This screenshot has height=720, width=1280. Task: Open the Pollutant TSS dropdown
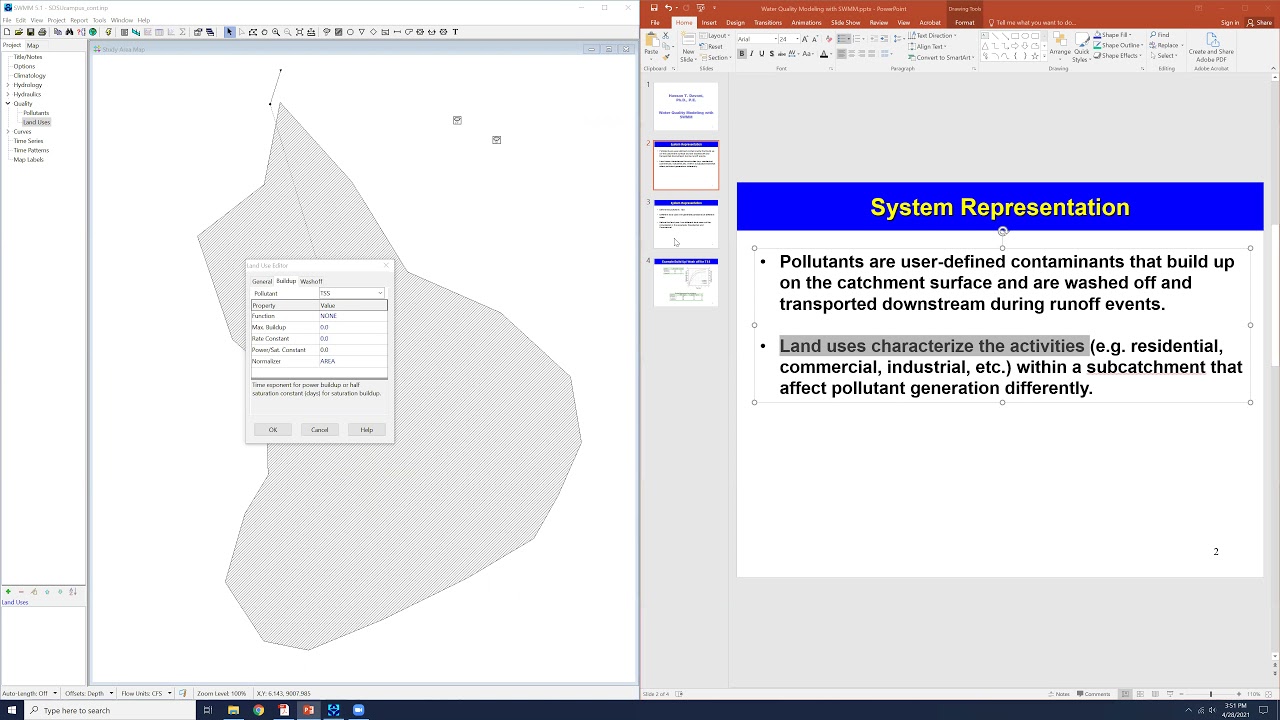(x=380, y=294)
